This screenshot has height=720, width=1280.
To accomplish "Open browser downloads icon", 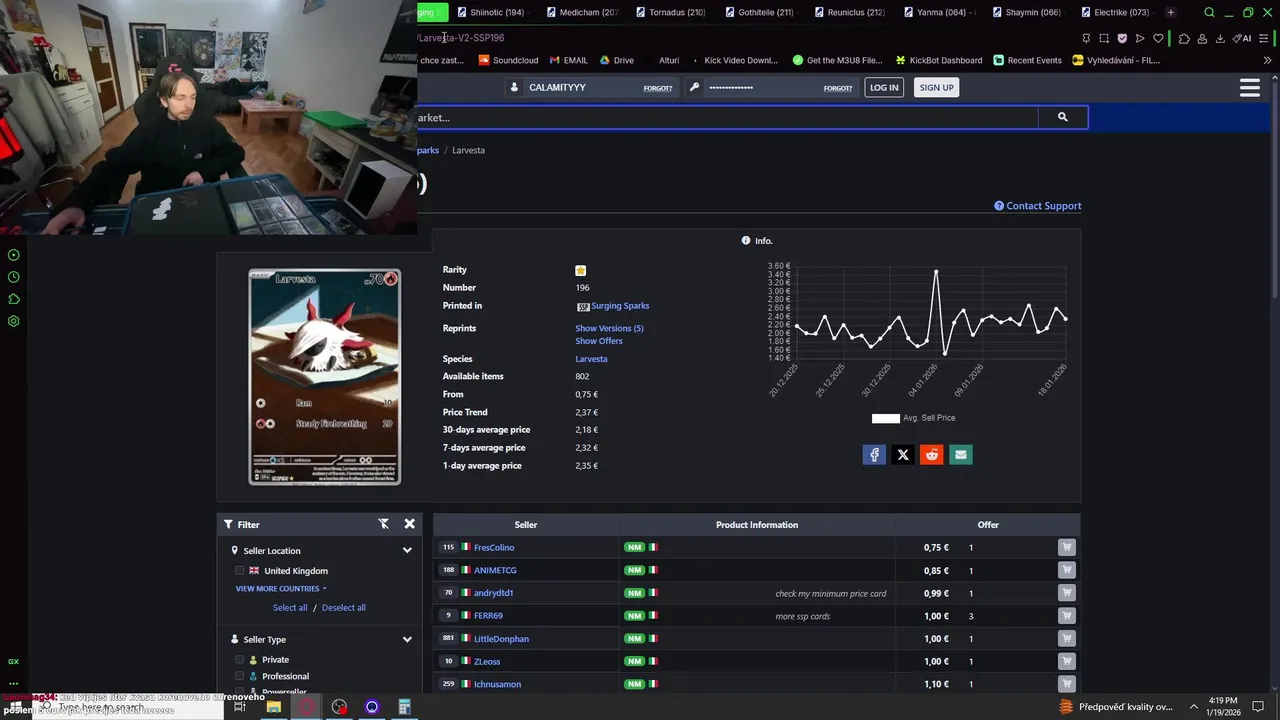I will 1220,38.
